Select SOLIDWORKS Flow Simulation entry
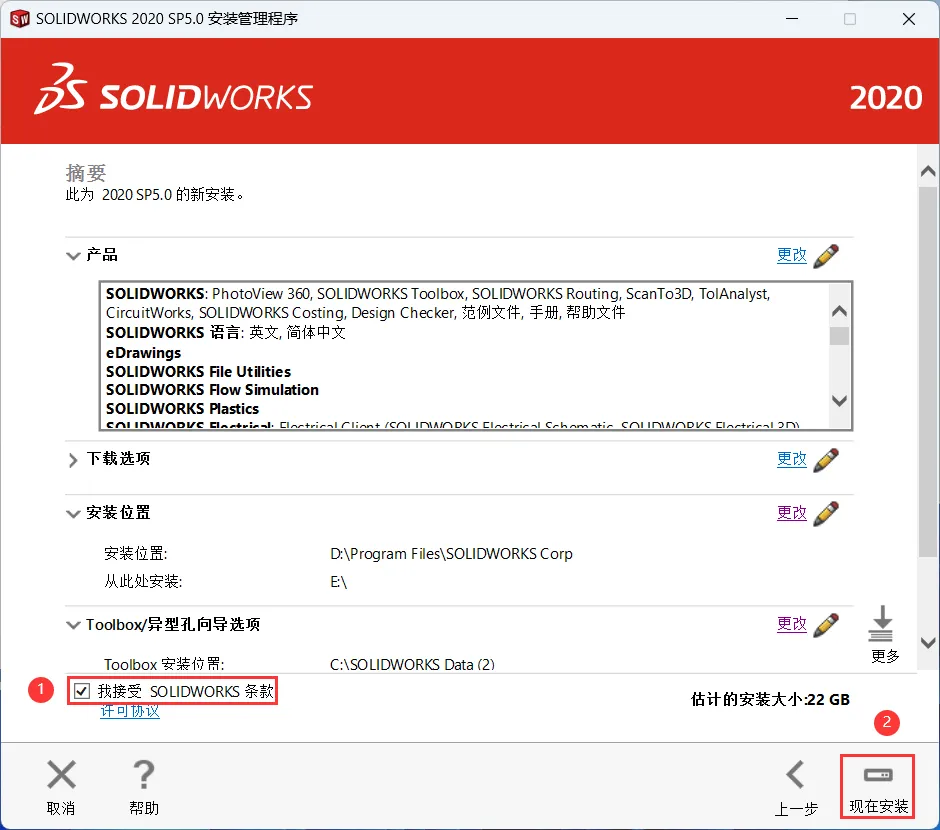 (212, 390)
